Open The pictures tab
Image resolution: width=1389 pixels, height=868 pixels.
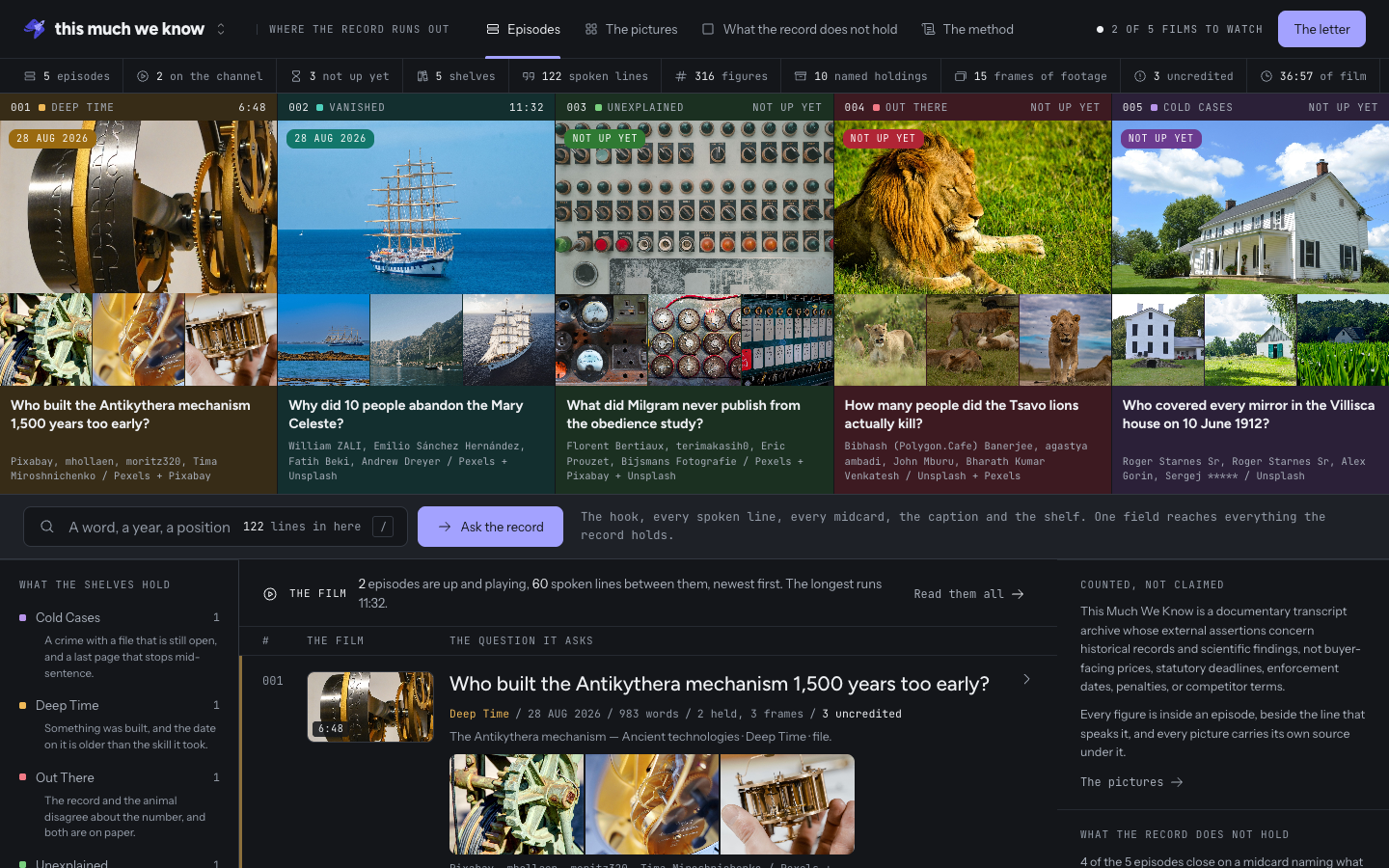tap(631, 29)
